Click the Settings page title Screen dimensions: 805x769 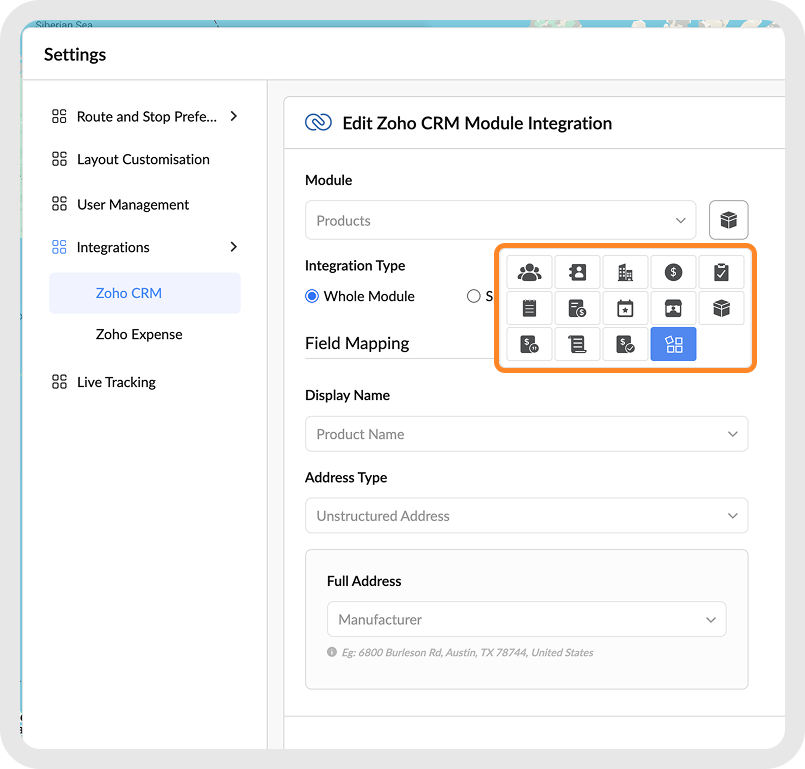[75, 54]
